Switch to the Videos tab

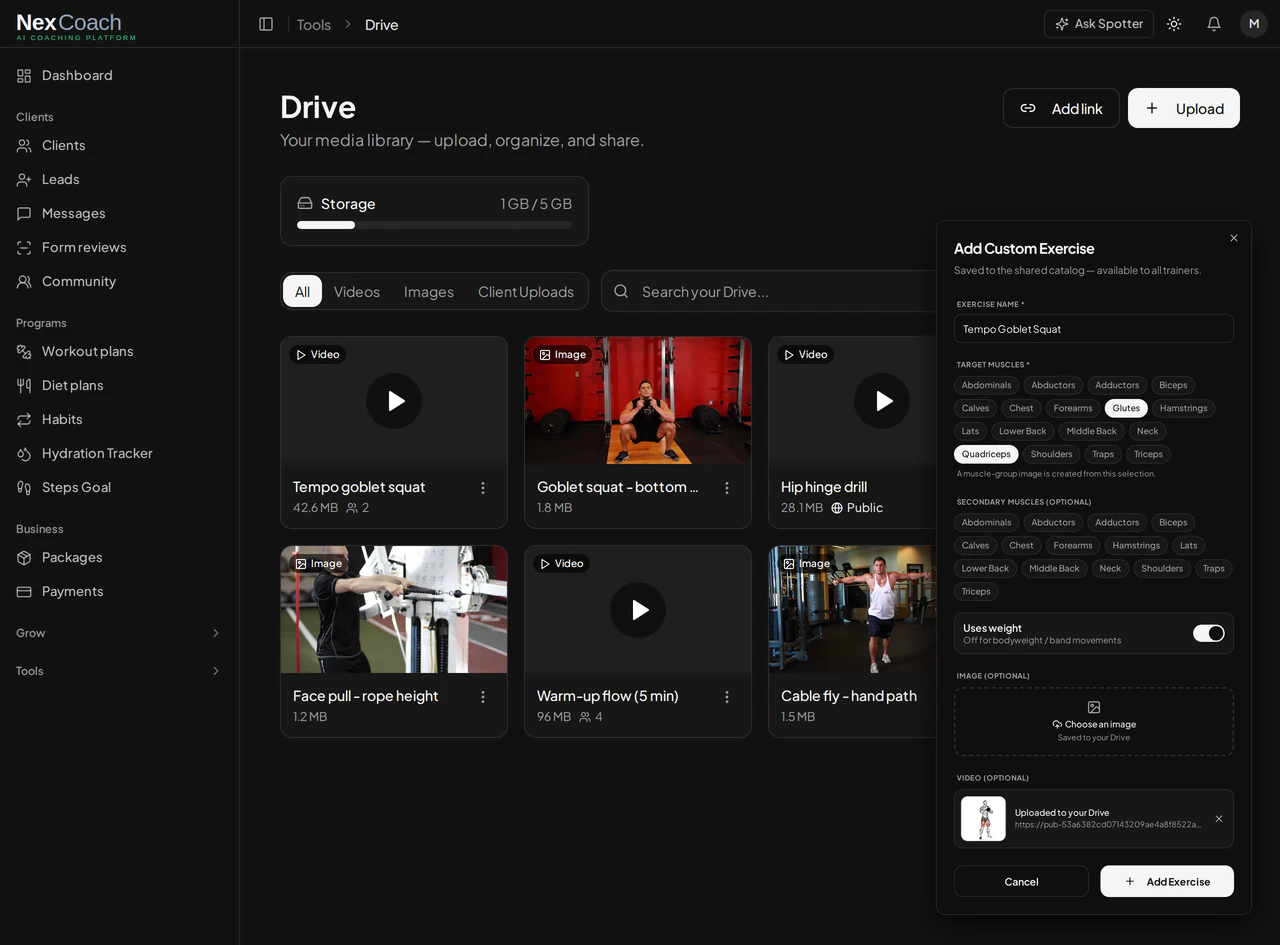[x=357, y=291]
